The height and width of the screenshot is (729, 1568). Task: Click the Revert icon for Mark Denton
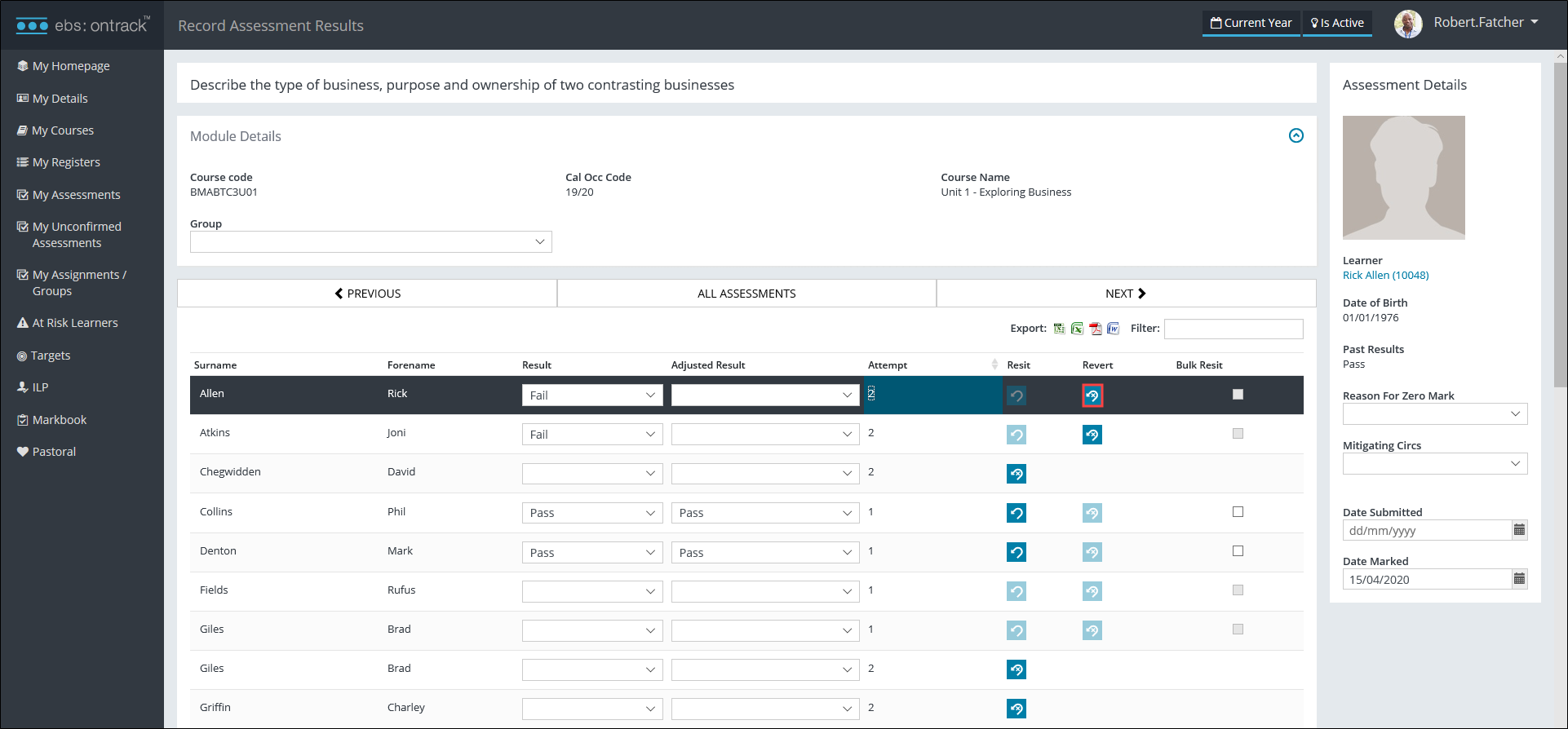(x=1092, y=552)
